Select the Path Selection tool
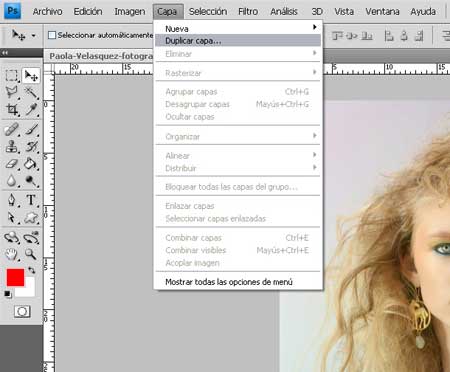The height and width of the screenshot is (372, 450). 12,217
